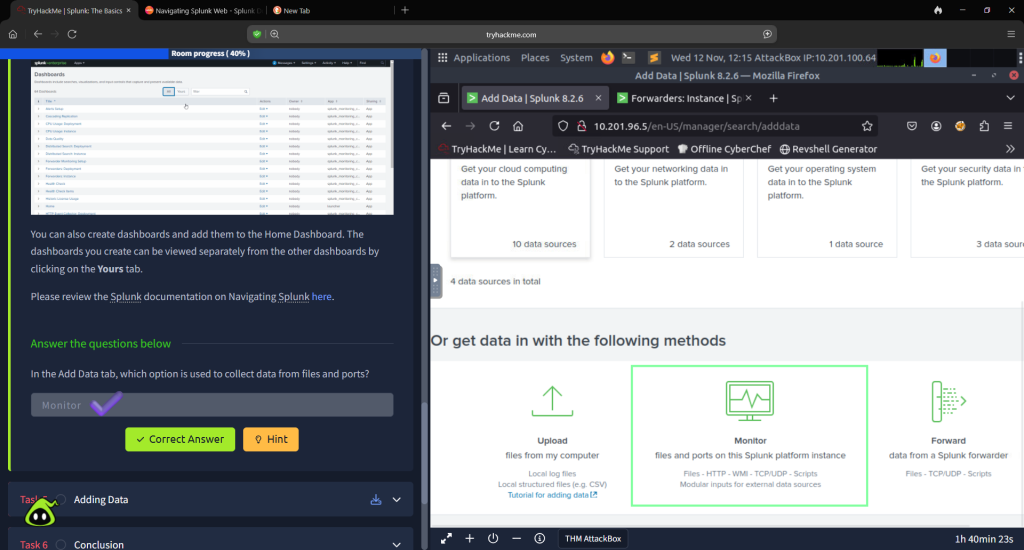Show more bookmarks with the chevron
The height and width of the screenshot is (550, 1024).
point(1010,149)
